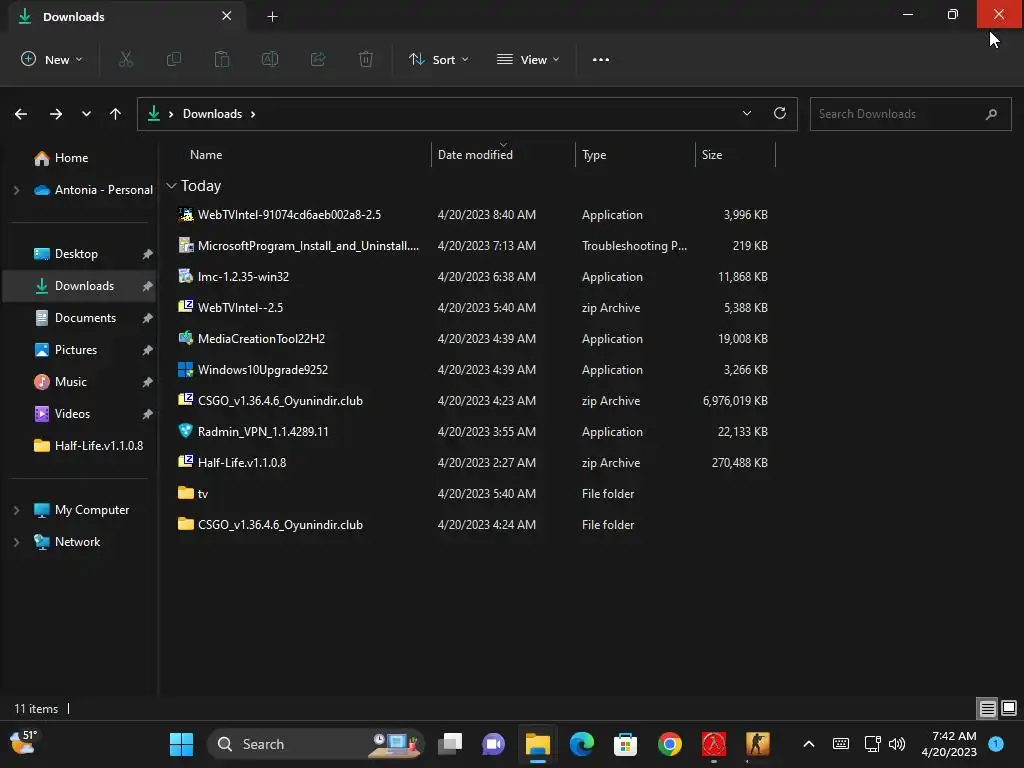Open the Sort dropdown menu
The width and height of the screenshot is (1024, 768).
[439, 59]
